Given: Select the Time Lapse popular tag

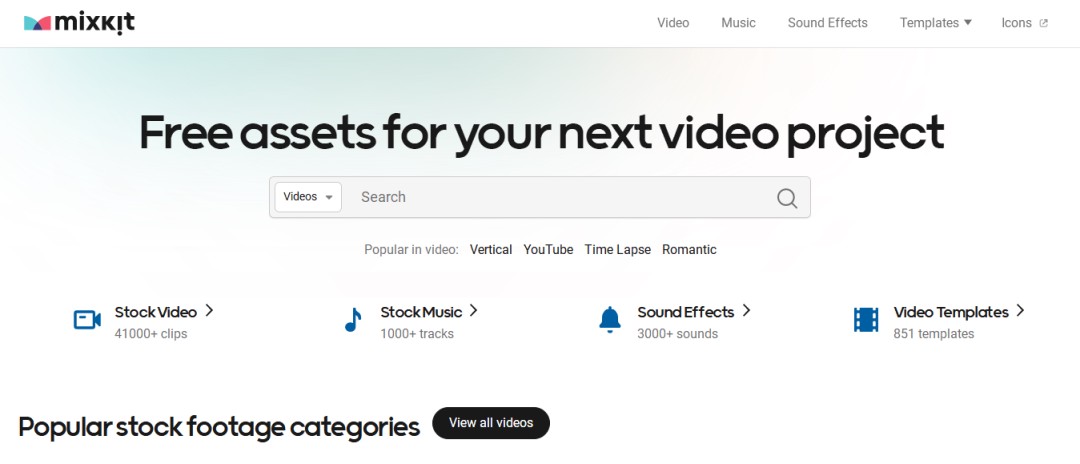Looking at the screenshot, I should [x=618, y=250].
